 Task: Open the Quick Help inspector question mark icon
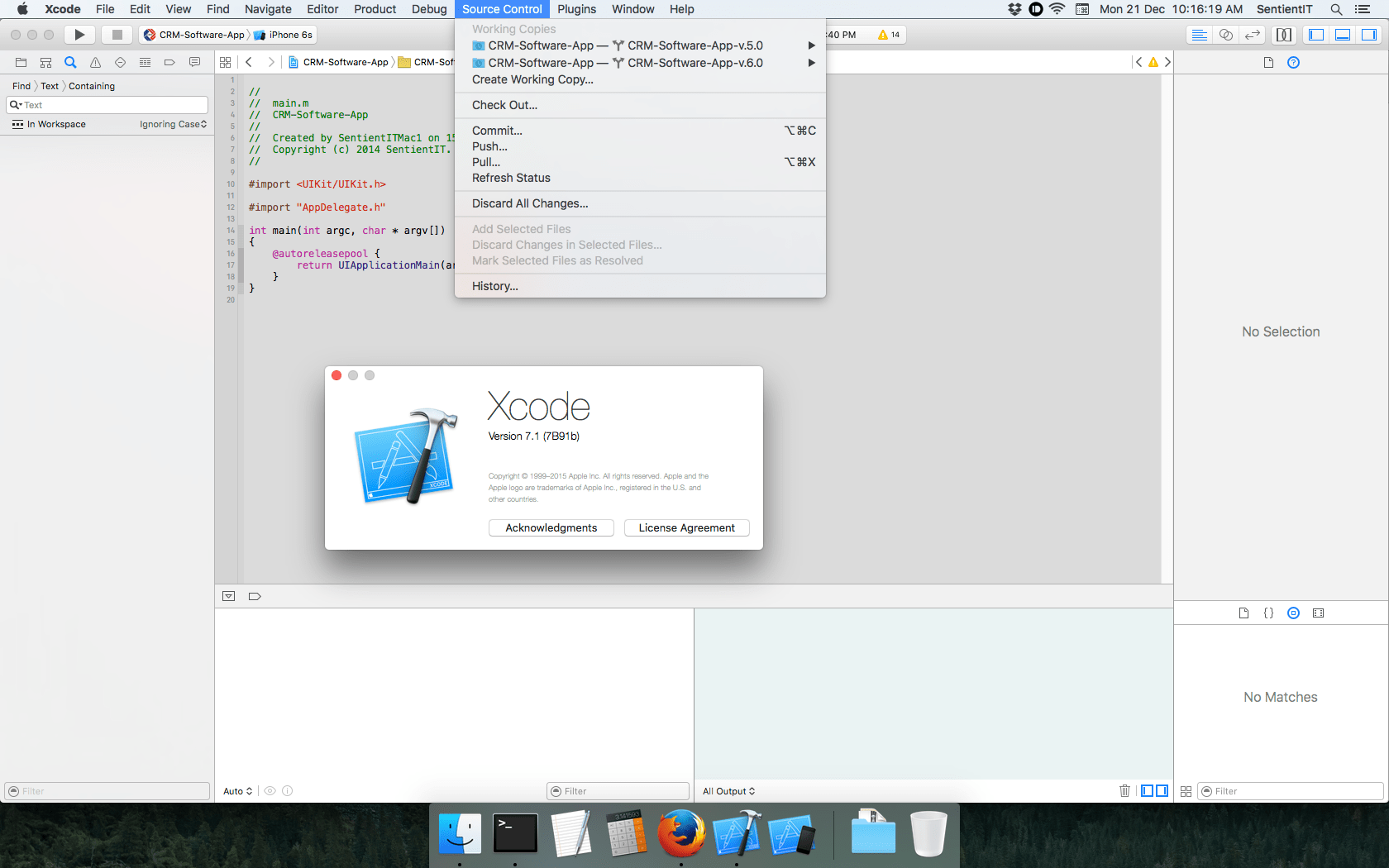1293,62
